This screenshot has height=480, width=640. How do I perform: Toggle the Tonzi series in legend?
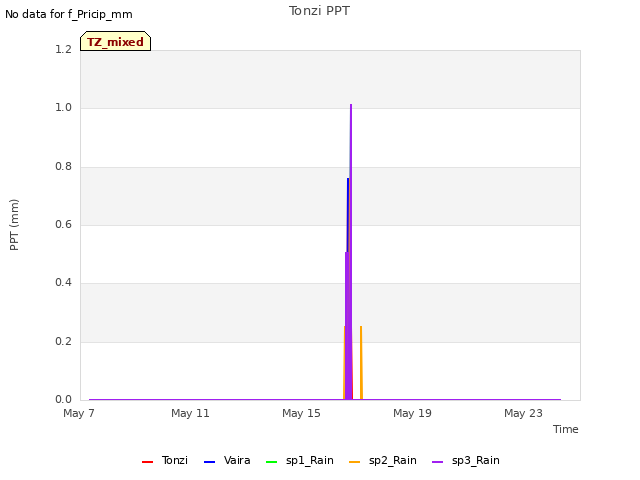tap(165, 460)
